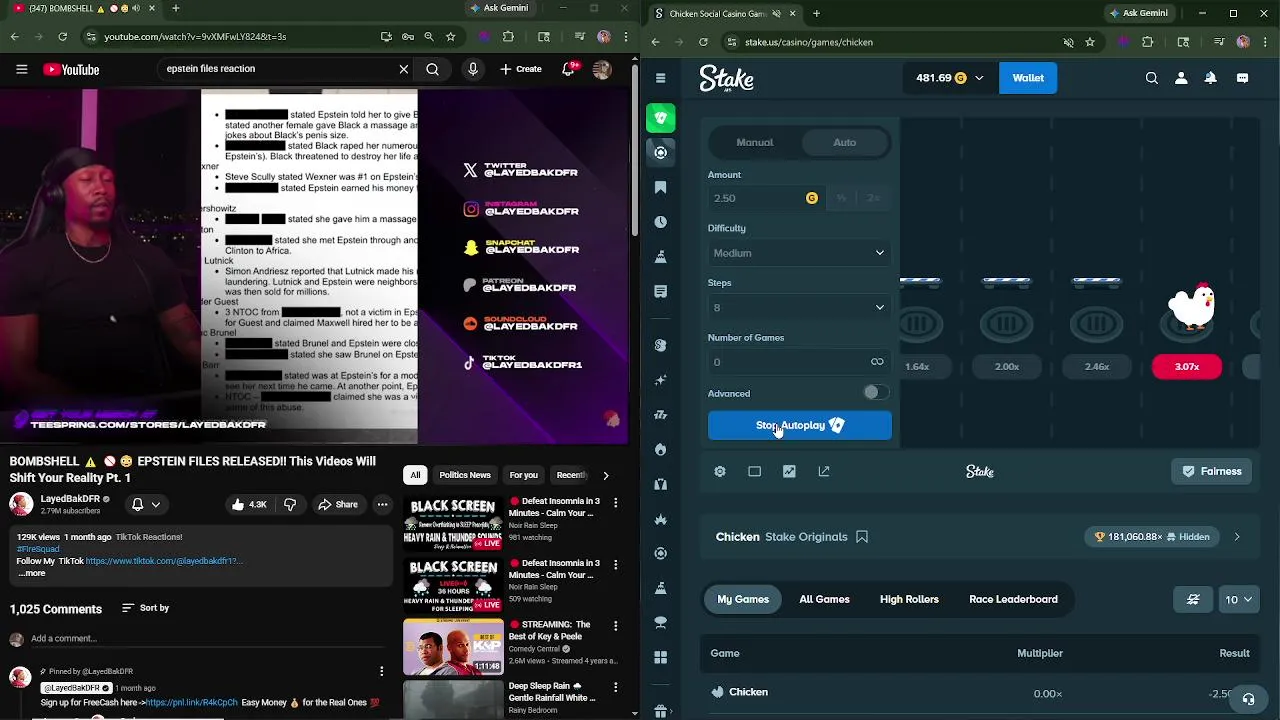Open Steps dropdown showing 8
1280x720 pixels.
tap(799, 307)
